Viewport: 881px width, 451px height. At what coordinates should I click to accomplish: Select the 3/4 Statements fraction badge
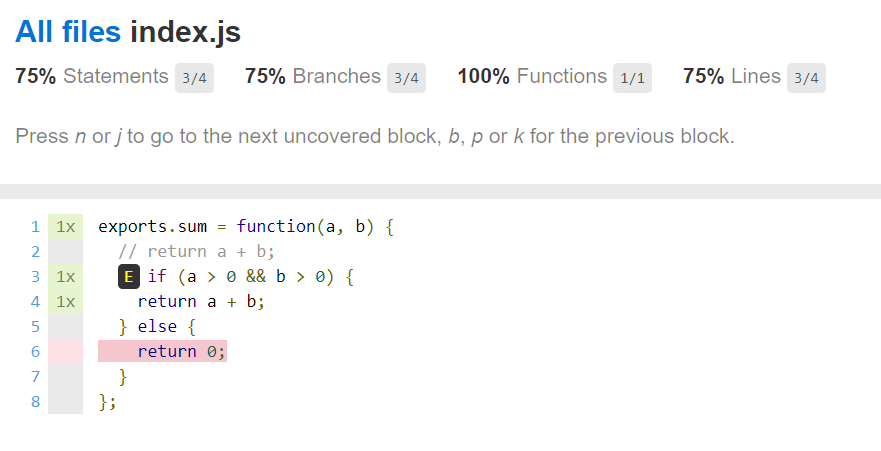[194, 78]
